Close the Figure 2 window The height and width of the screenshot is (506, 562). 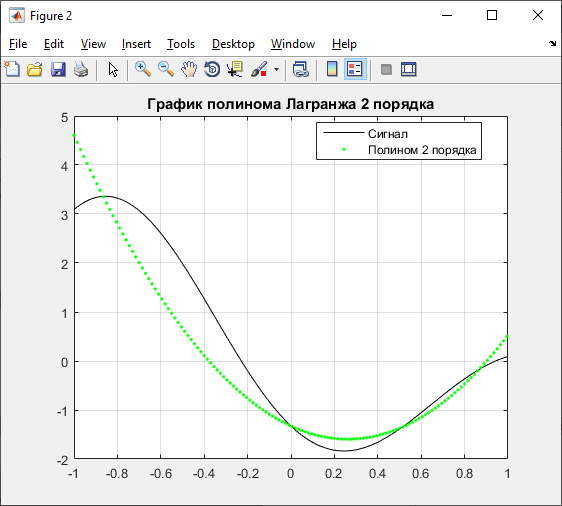pyautogui.click(x=538, y=15)
